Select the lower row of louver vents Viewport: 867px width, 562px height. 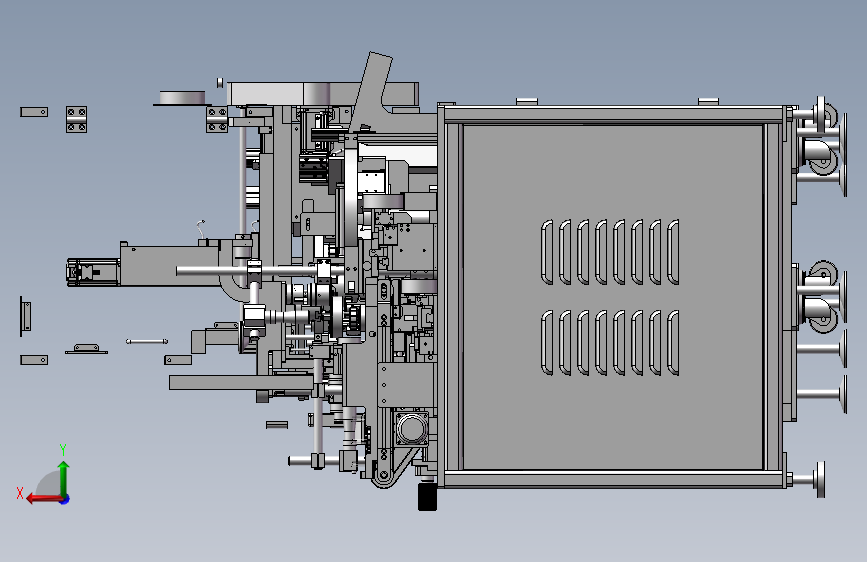(x=610, y=343)
